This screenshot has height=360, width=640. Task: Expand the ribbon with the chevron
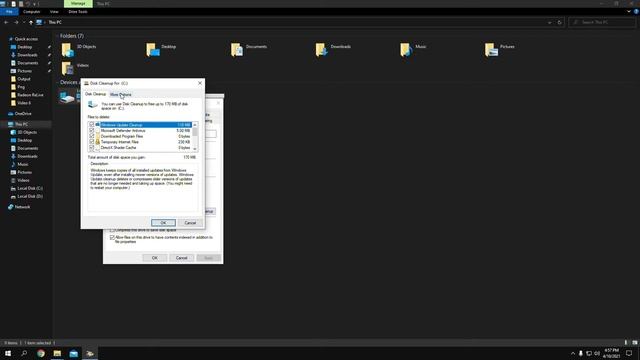click(629, 12)
